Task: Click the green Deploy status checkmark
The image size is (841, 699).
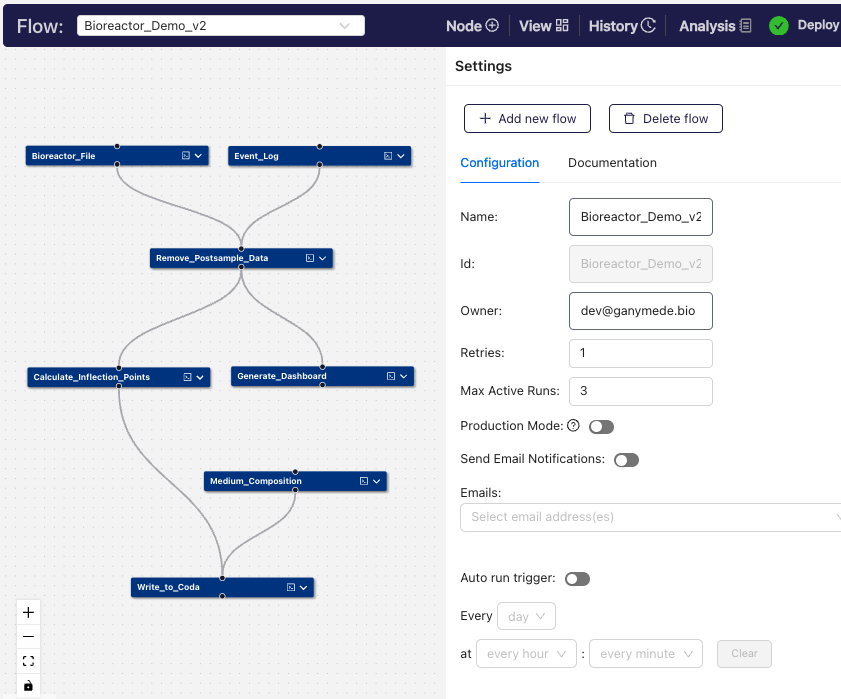Action: tap(779, 26)
